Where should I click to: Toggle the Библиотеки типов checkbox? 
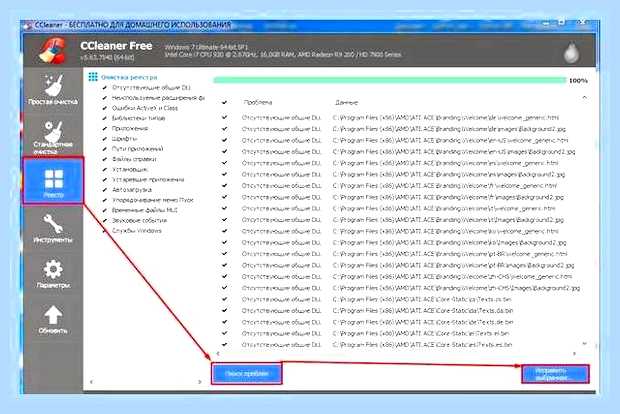(105, 118)
